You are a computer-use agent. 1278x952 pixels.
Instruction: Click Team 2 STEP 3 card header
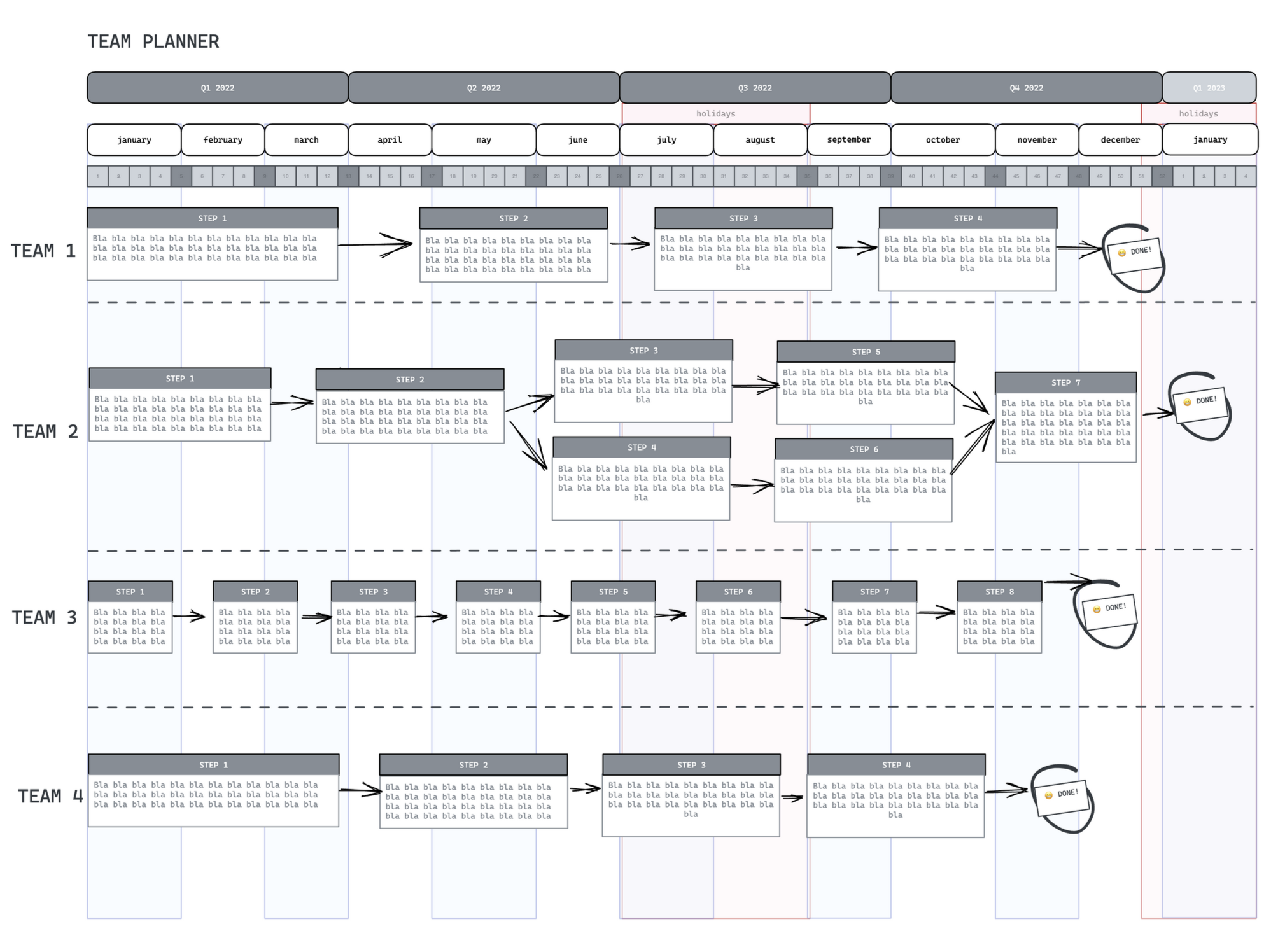(x=643, y=351)
